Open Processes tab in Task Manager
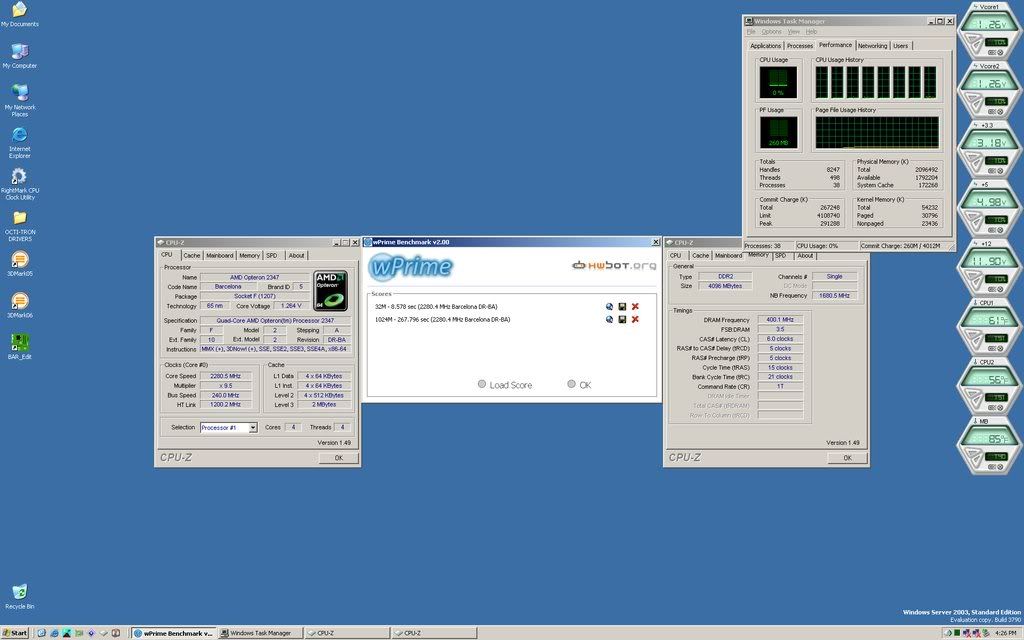Screen dimensions: 1024x640 (x=799, y=46)
